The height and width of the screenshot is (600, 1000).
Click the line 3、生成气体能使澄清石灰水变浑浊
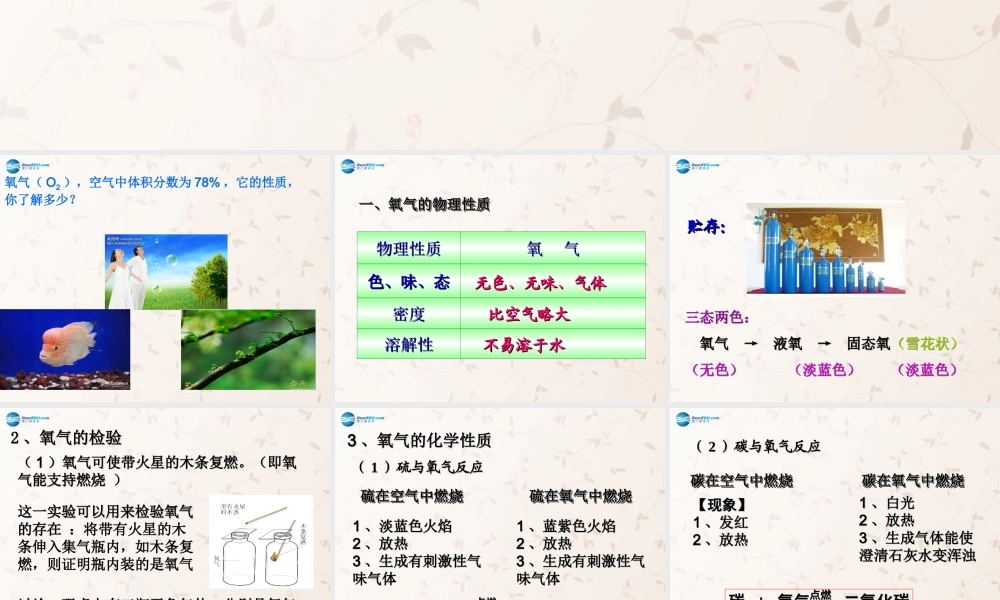coord(917,546)
